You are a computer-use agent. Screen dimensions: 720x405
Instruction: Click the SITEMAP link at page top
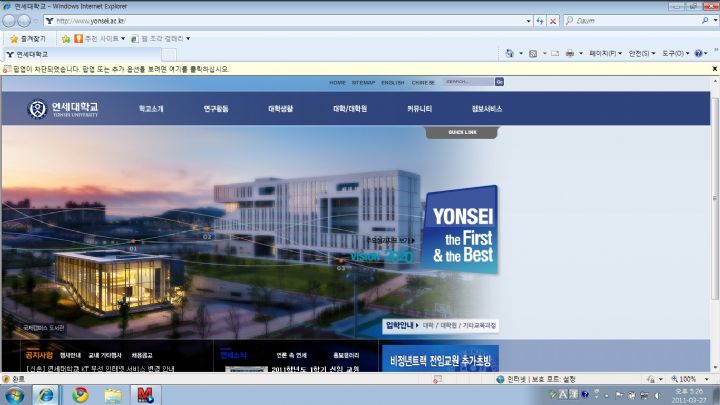363,83
